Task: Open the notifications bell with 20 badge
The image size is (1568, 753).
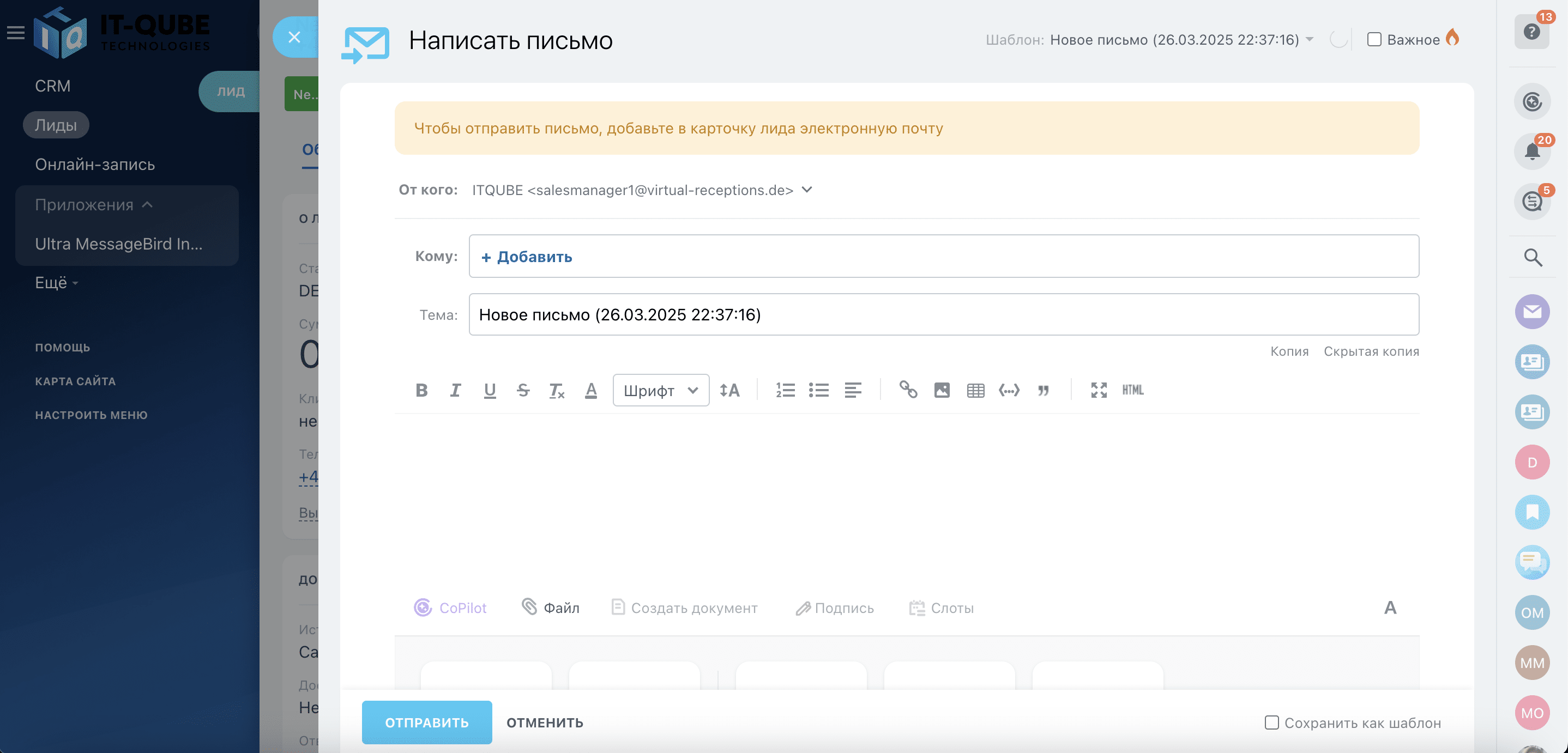Action: pyautogui.click(x=1531, y=151)
